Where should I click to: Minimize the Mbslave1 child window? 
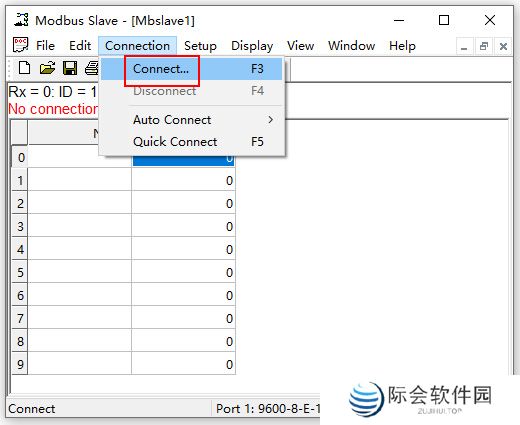(x=464, y=46)
